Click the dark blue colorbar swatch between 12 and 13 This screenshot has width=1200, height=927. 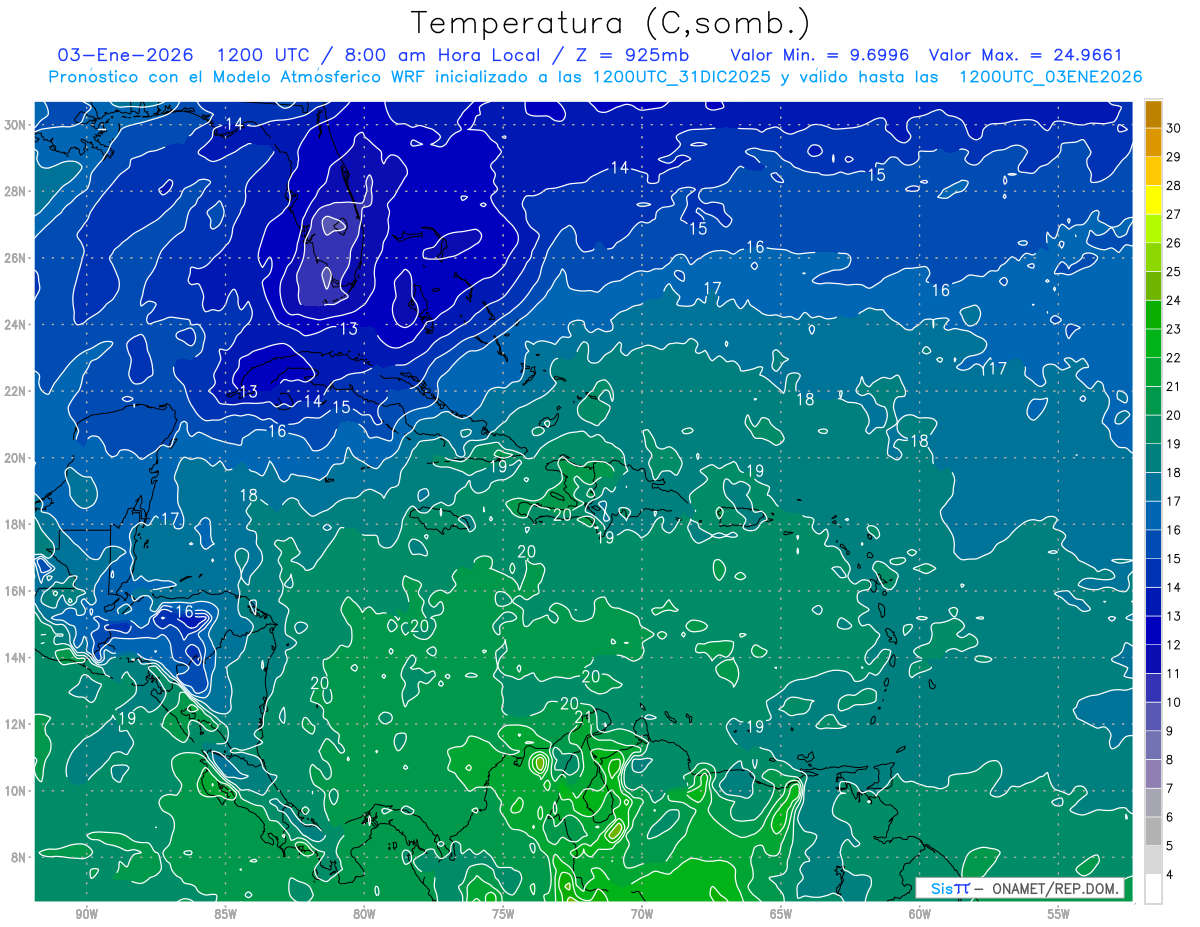(1153, 631)
